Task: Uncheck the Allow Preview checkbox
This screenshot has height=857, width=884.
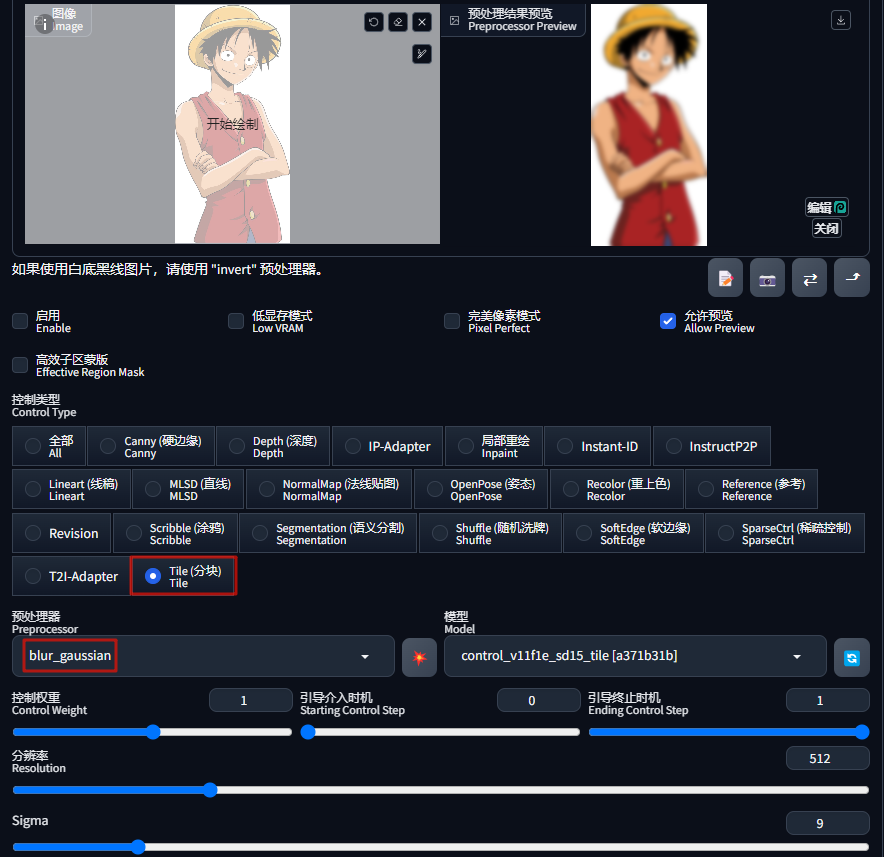Action: click(x=668, y=321)
